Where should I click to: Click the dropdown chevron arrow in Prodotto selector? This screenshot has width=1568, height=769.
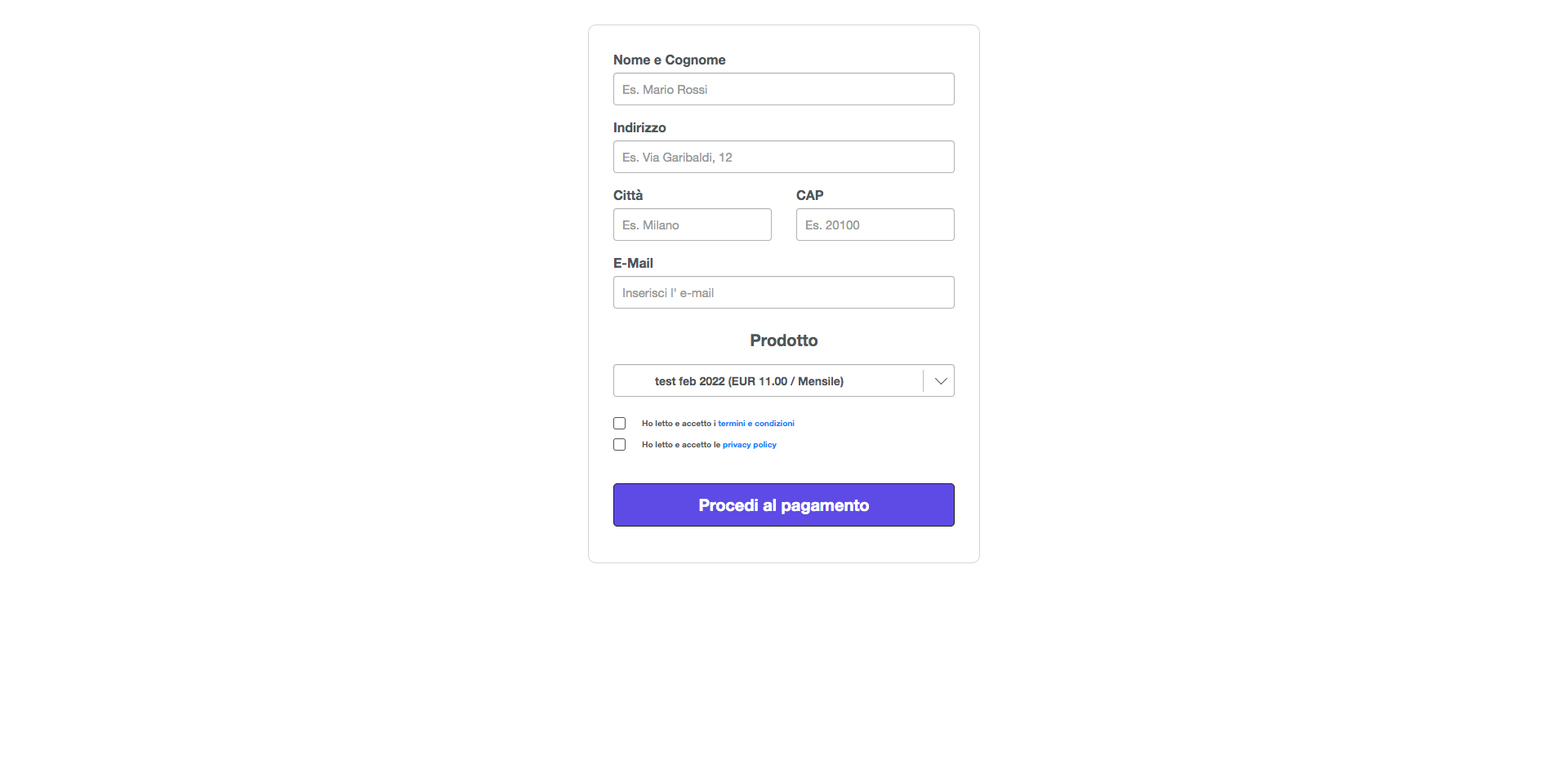pos(940,381)
